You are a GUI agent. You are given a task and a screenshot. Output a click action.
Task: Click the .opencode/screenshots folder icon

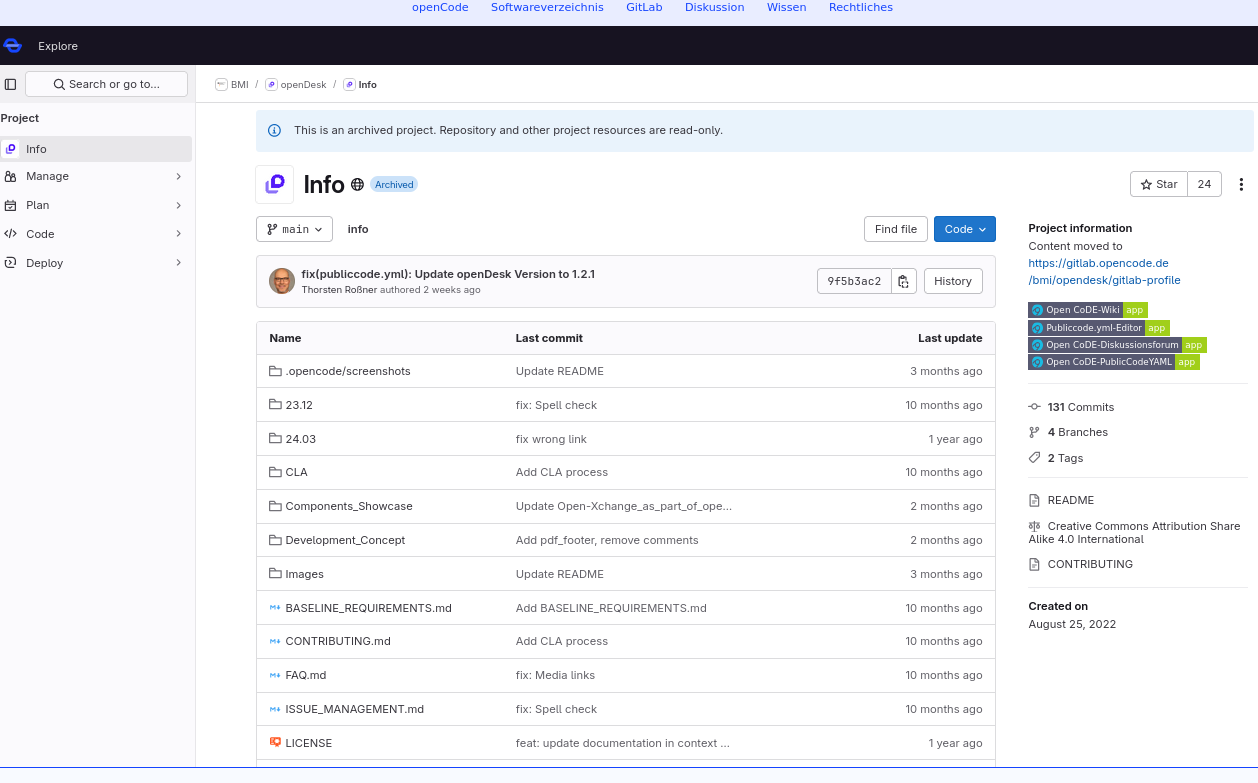tap(275, 371)
